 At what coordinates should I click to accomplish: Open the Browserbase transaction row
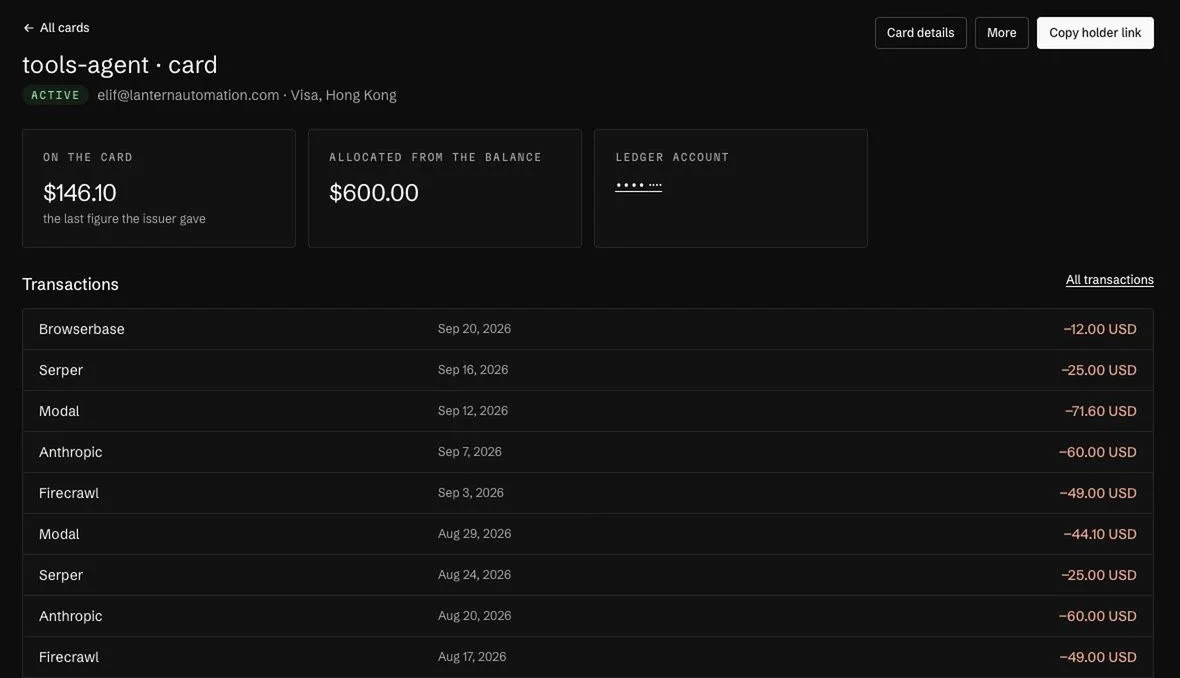588,329
